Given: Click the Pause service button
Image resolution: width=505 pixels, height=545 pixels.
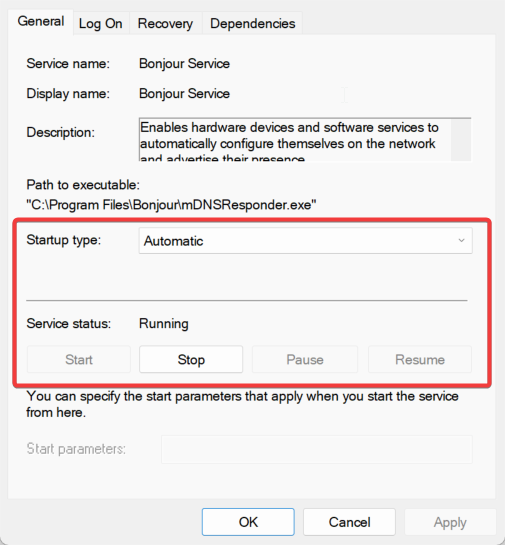Looking at the screenshot, I should pyautogui.click(x=305, y=359).
